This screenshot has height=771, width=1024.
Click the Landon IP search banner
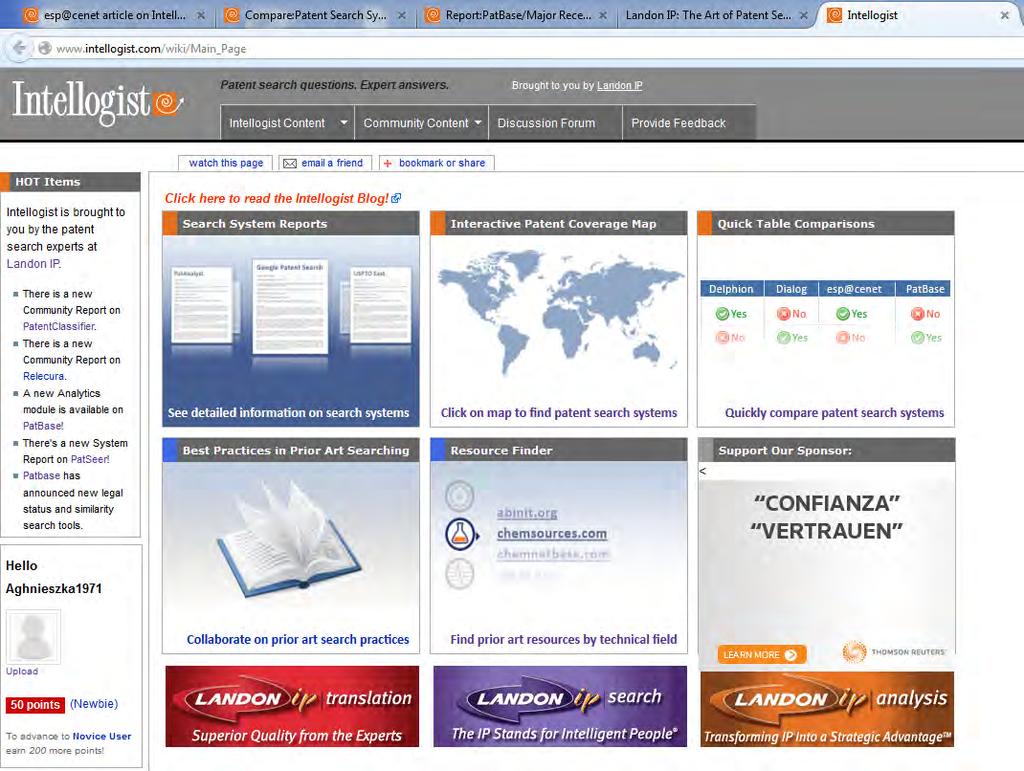tap(560, 706)
